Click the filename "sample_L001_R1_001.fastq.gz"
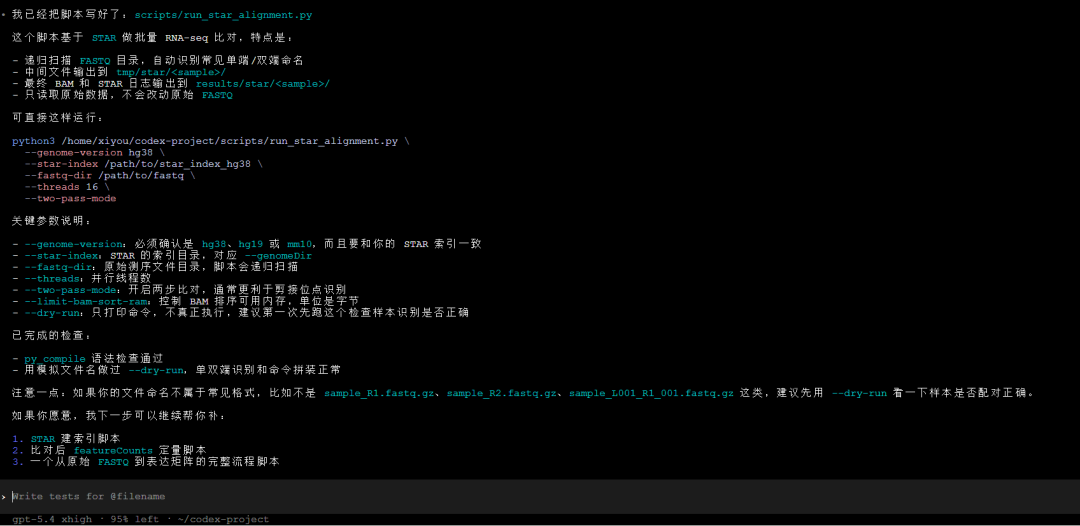 (x=652, y=392)
